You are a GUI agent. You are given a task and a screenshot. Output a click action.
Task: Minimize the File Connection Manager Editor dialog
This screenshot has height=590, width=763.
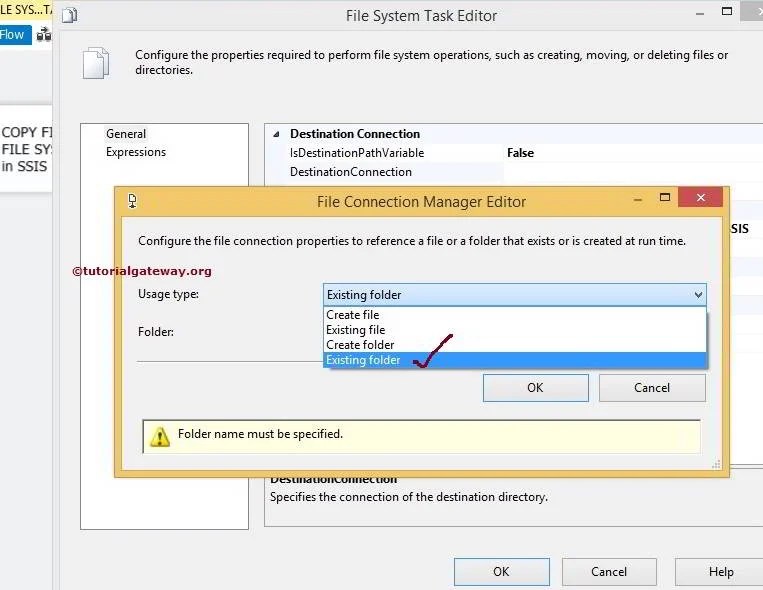click(637, 199)
